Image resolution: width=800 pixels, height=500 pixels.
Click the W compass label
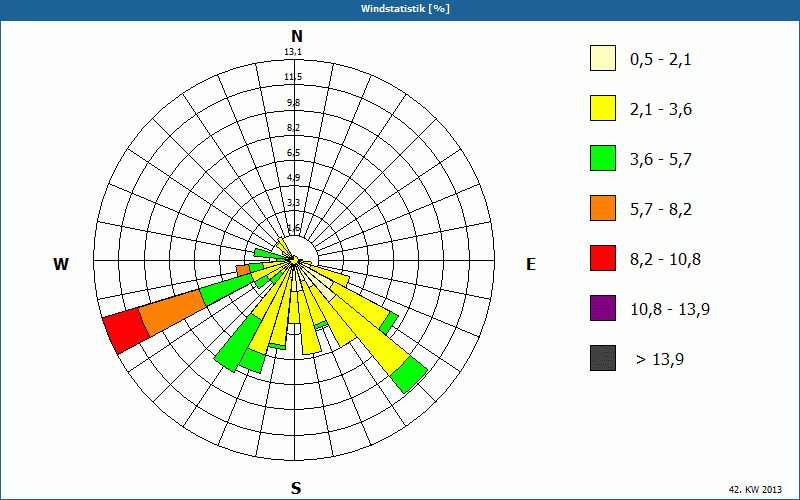61,264
